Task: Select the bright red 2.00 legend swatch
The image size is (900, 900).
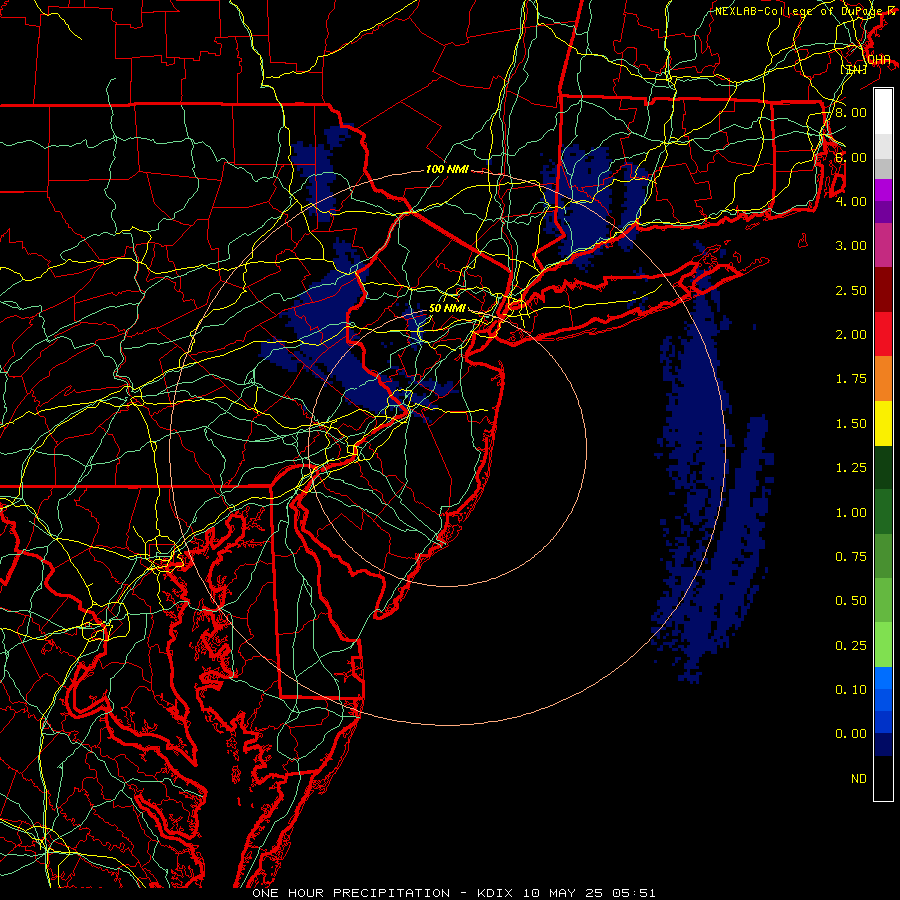Action: point(883,334)
